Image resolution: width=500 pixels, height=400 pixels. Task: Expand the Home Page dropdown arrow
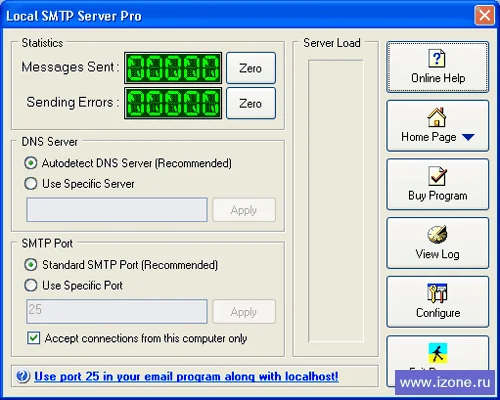pyautogui.click(x=468, y=137)
